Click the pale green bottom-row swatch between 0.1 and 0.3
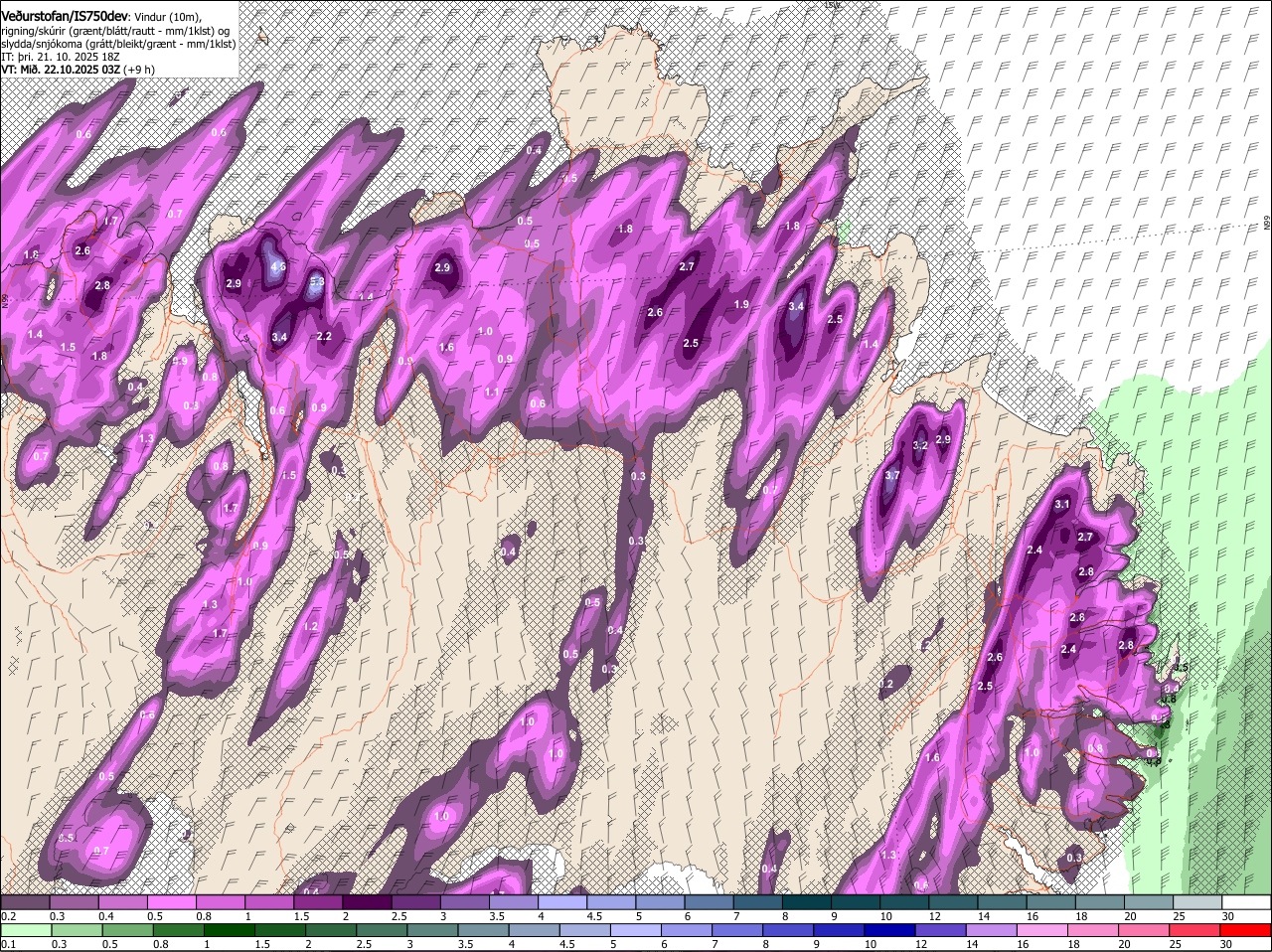Image resolution: width=1272 pixels, height=952 pixels. pos(25,930)
